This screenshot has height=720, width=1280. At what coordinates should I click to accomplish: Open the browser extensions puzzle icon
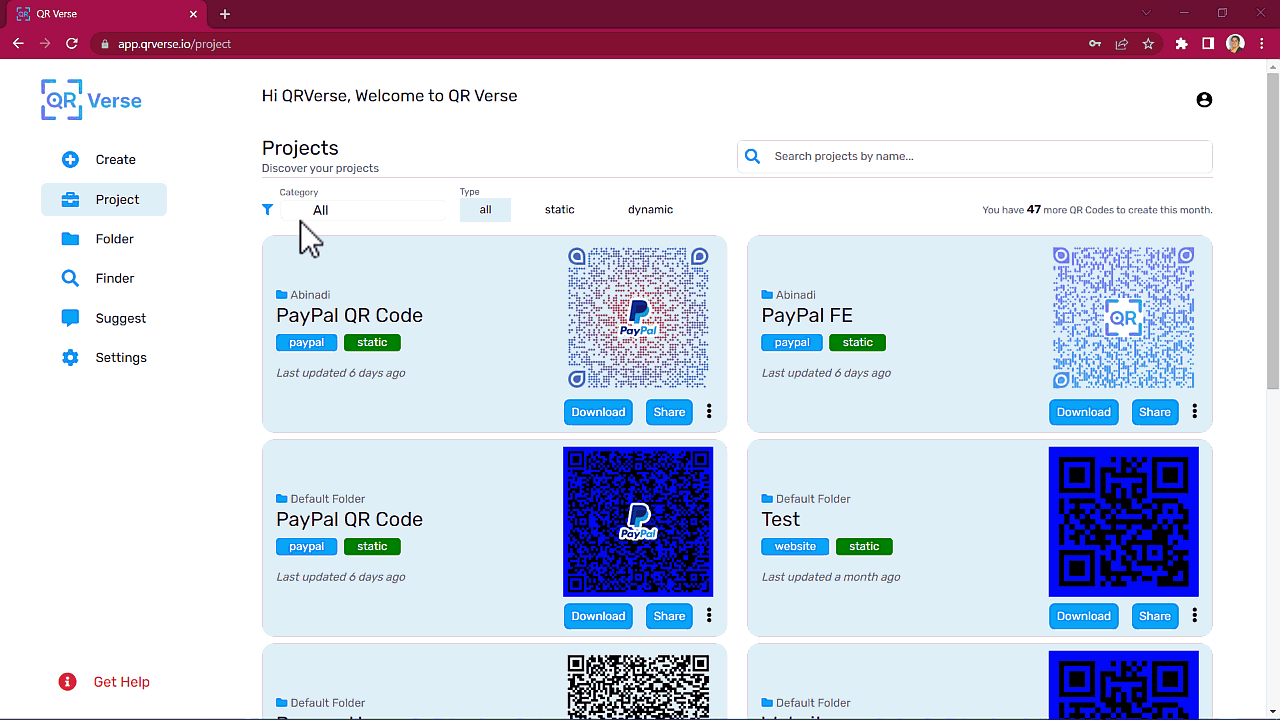pos(1182,44)
